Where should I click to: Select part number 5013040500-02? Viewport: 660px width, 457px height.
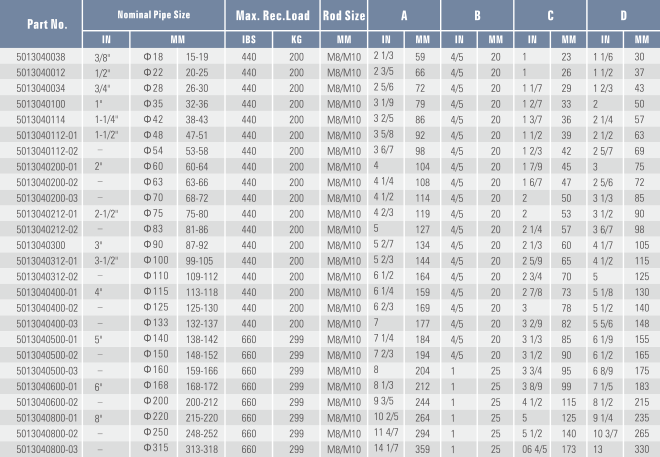point(47,355)
